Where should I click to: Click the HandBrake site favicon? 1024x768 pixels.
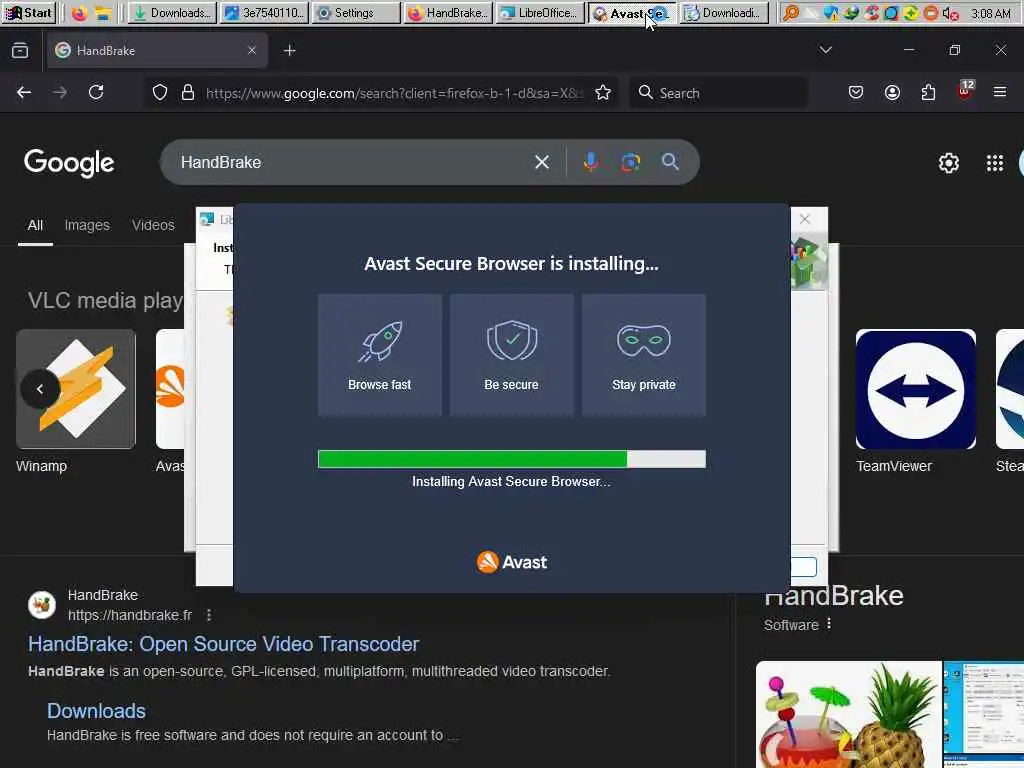(42, 605)
